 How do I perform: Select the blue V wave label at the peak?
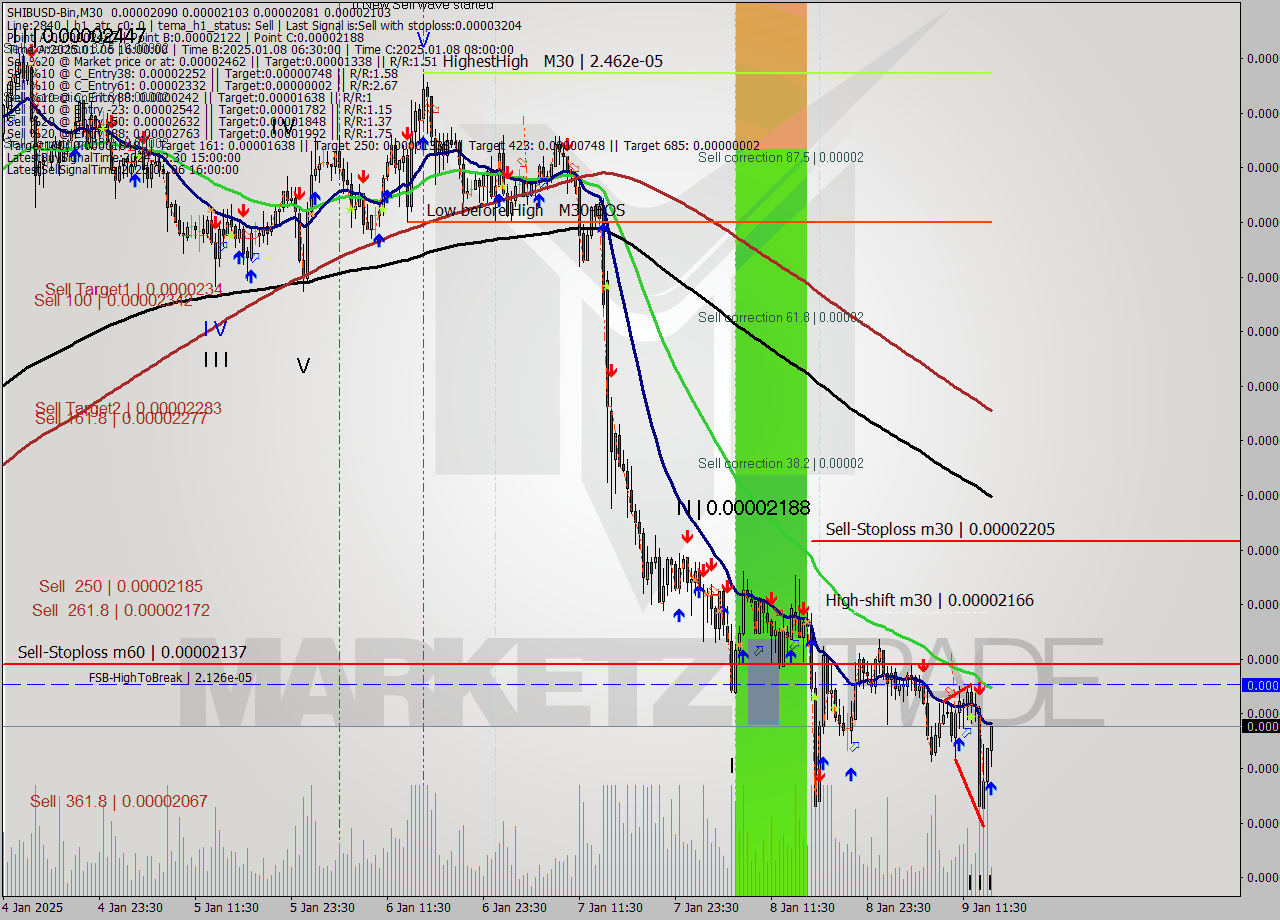(x=424, y=41)
